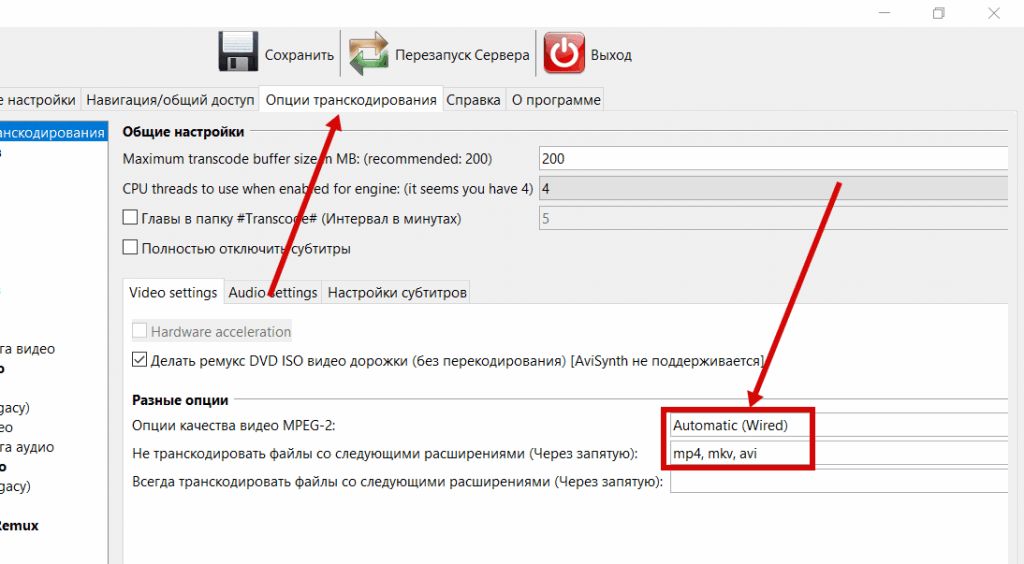Image resolution: width=1024 pixels, height=564 pixels.
Task: Open the CPU threads combo box
Action: pyautogui.click(x=774, y=189)
